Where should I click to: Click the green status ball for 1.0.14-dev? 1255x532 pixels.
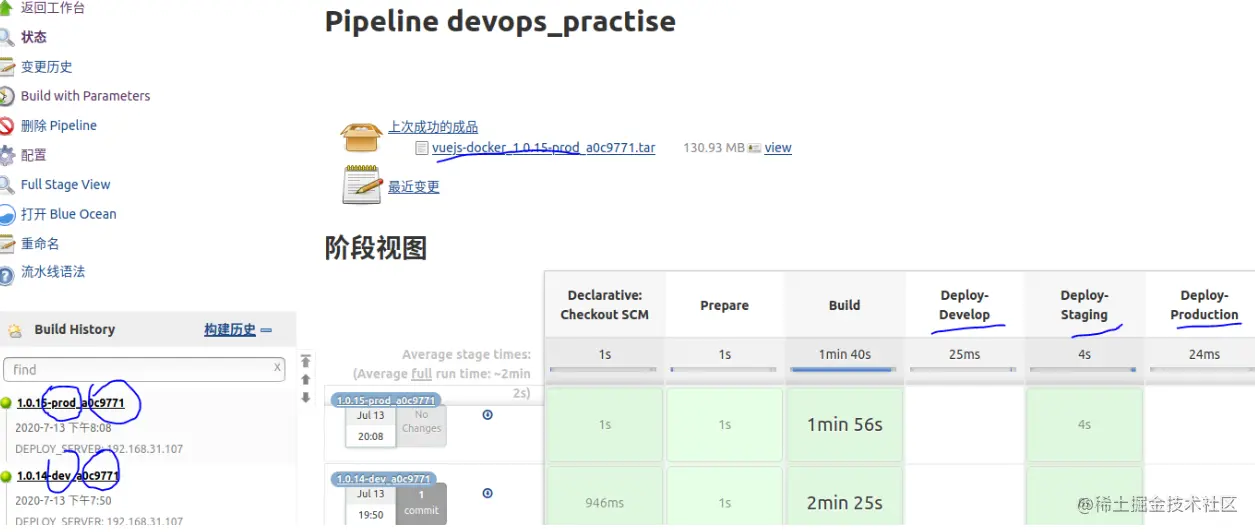[x=6, y=476]
